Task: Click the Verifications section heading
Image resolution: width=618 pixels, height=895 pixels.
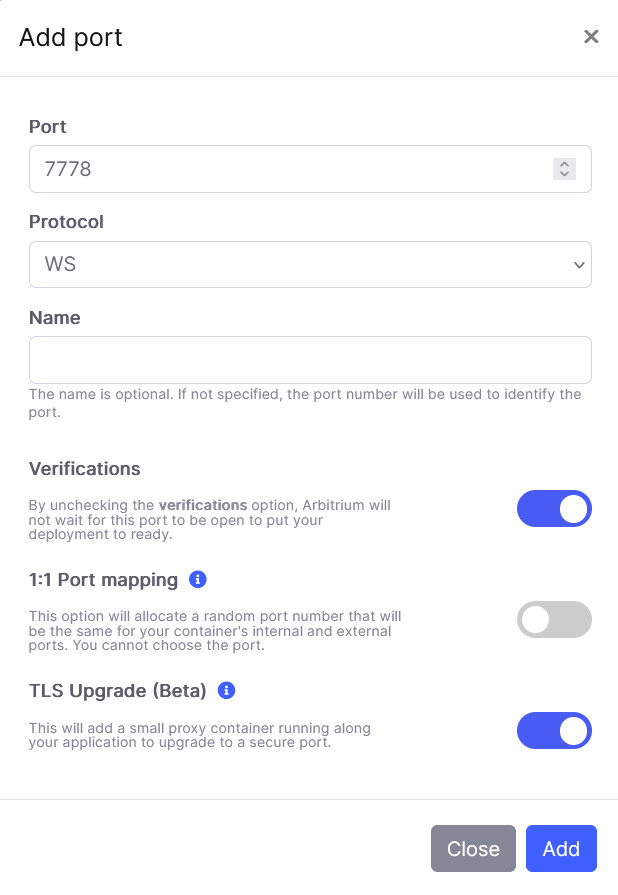Action: [x=85, y=469]
